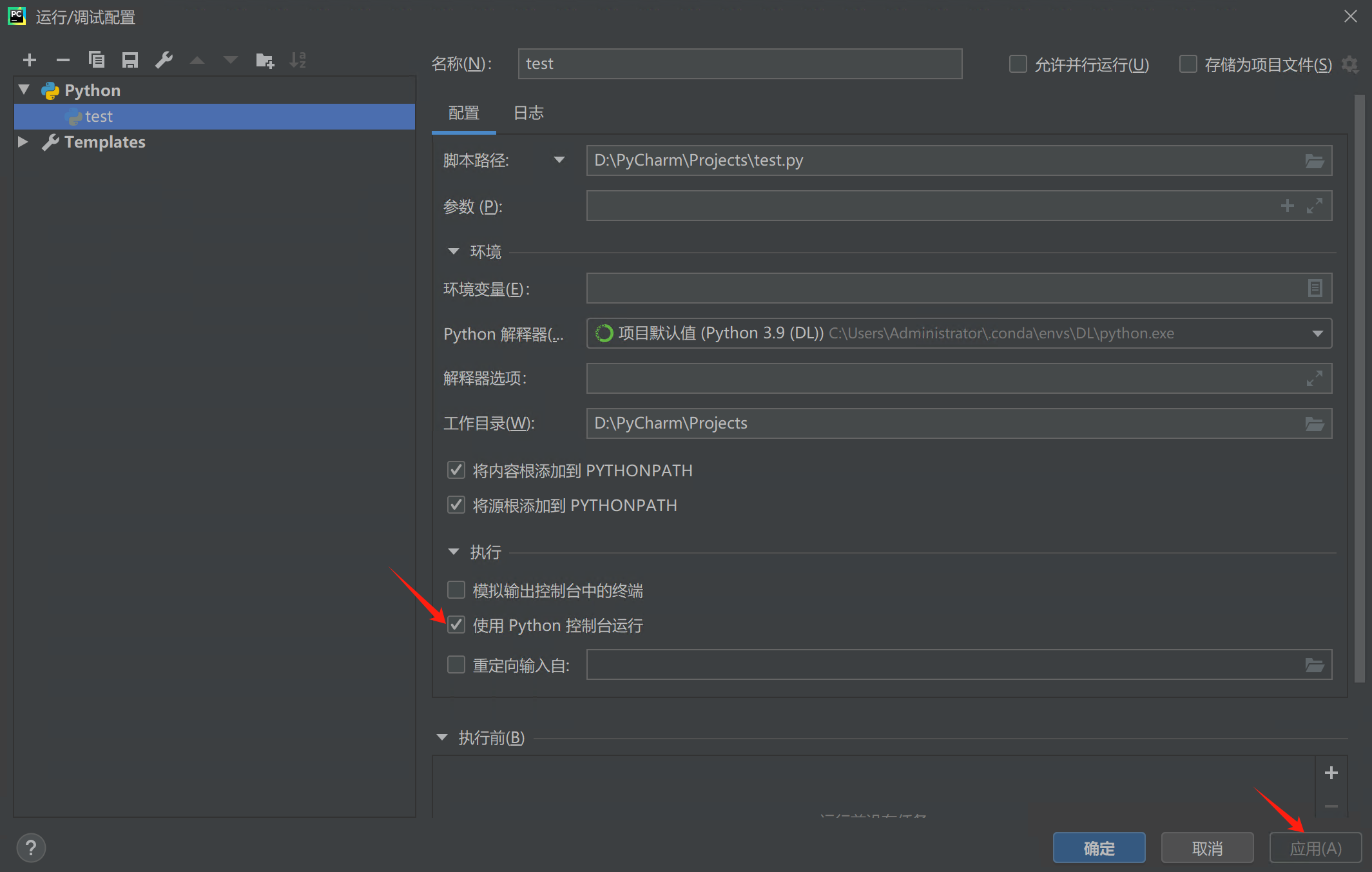This screenshot has width=1372, height=872.
Task: Collapse the 环境 section
Action: click(x=453, y=251)
